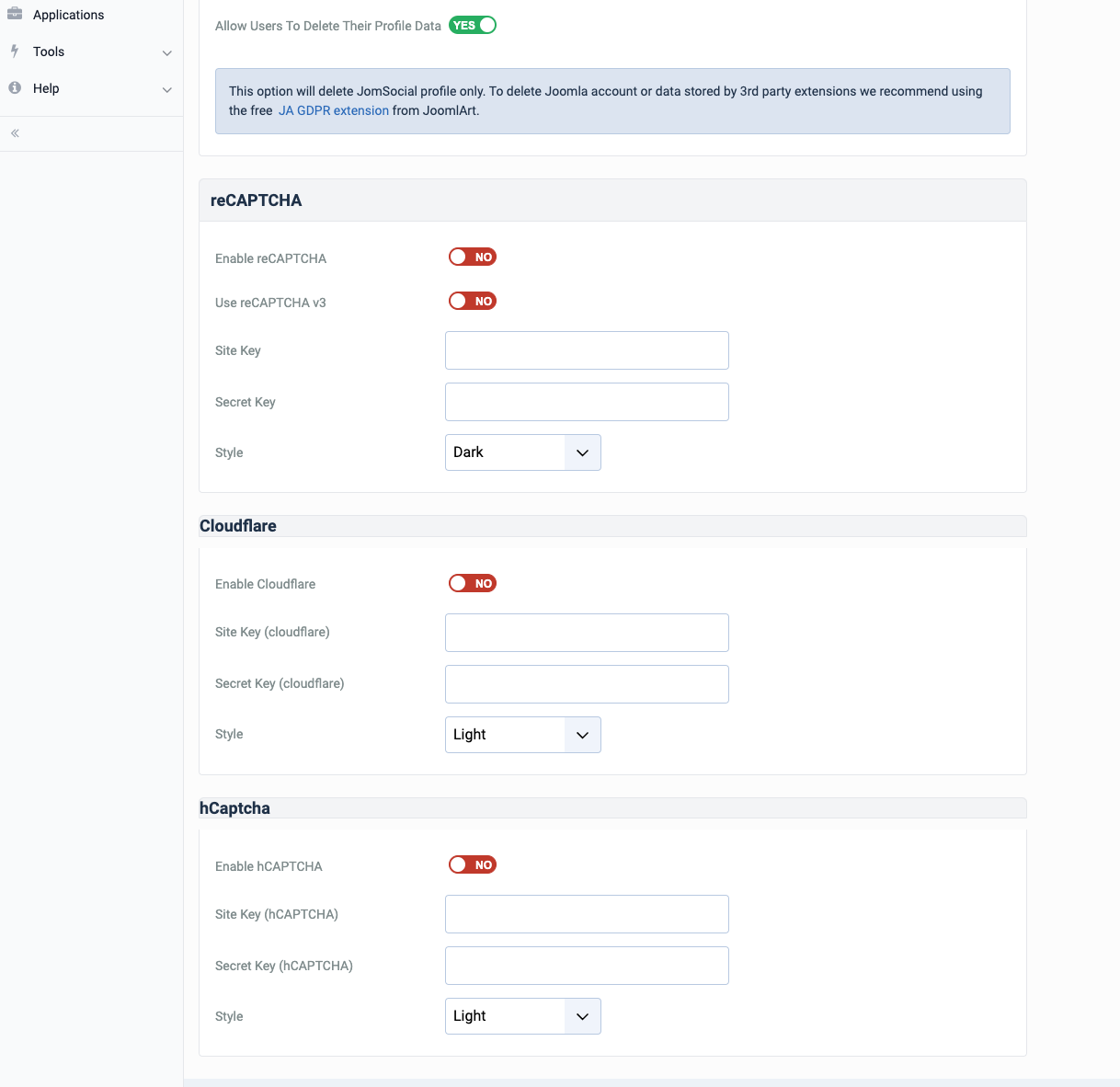Turn on Enable reCAPTCHA toggle

pos(473,257)
